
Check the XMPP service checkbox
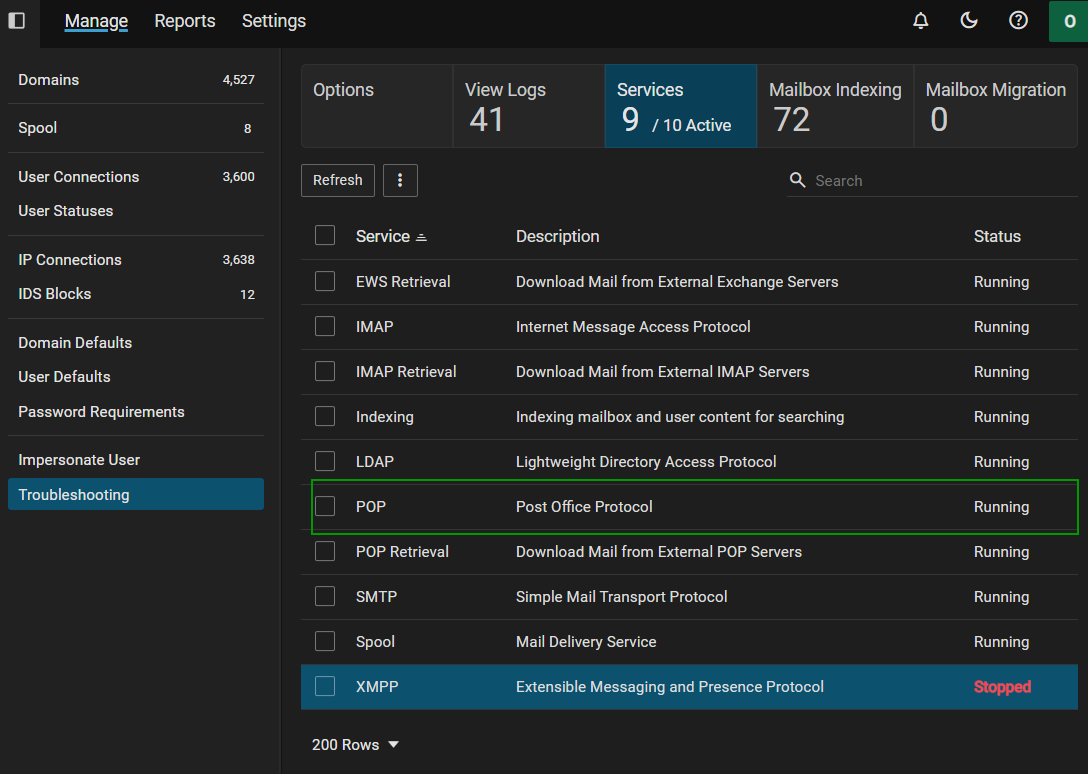point(325,686)
